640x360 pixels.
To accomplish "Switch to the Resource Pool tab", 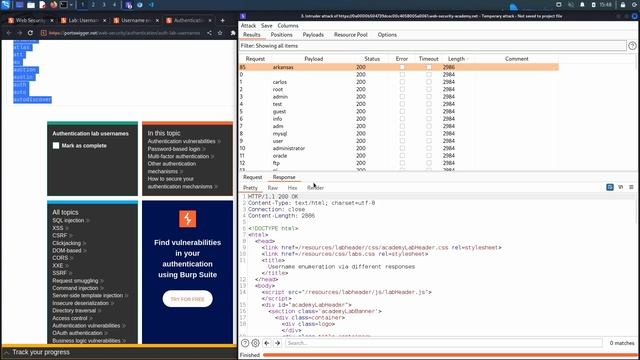I will click(x=351, y=35).
